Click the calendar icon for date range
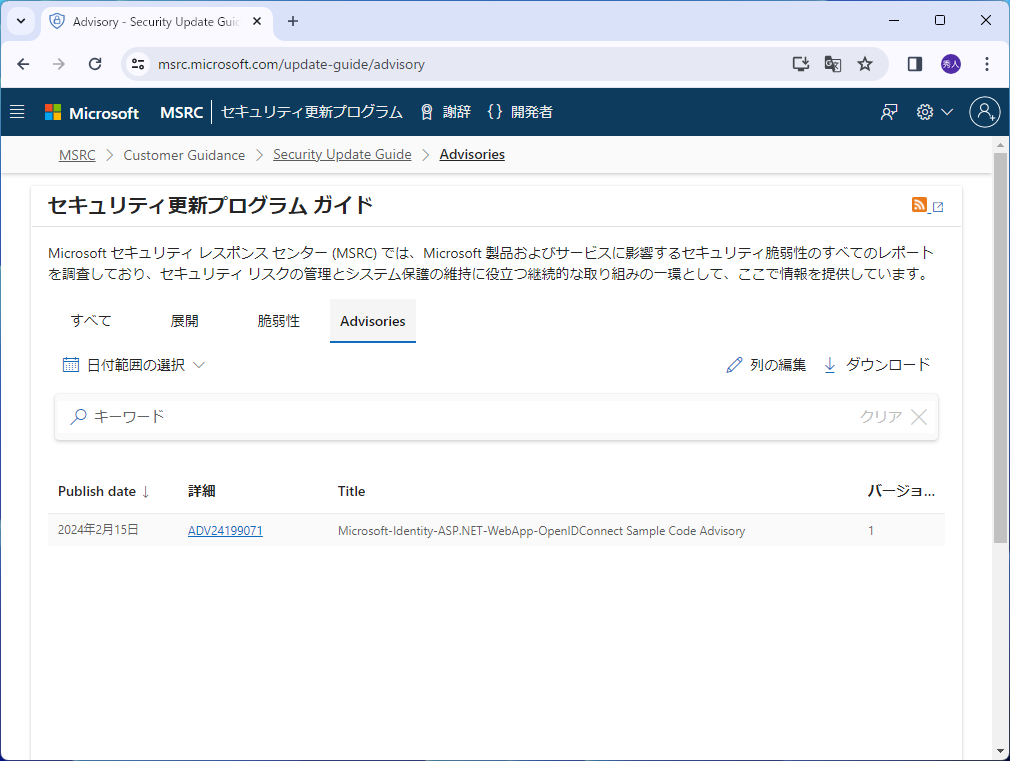This screenshot has height=761, width=1010. [x=71, y=365]
